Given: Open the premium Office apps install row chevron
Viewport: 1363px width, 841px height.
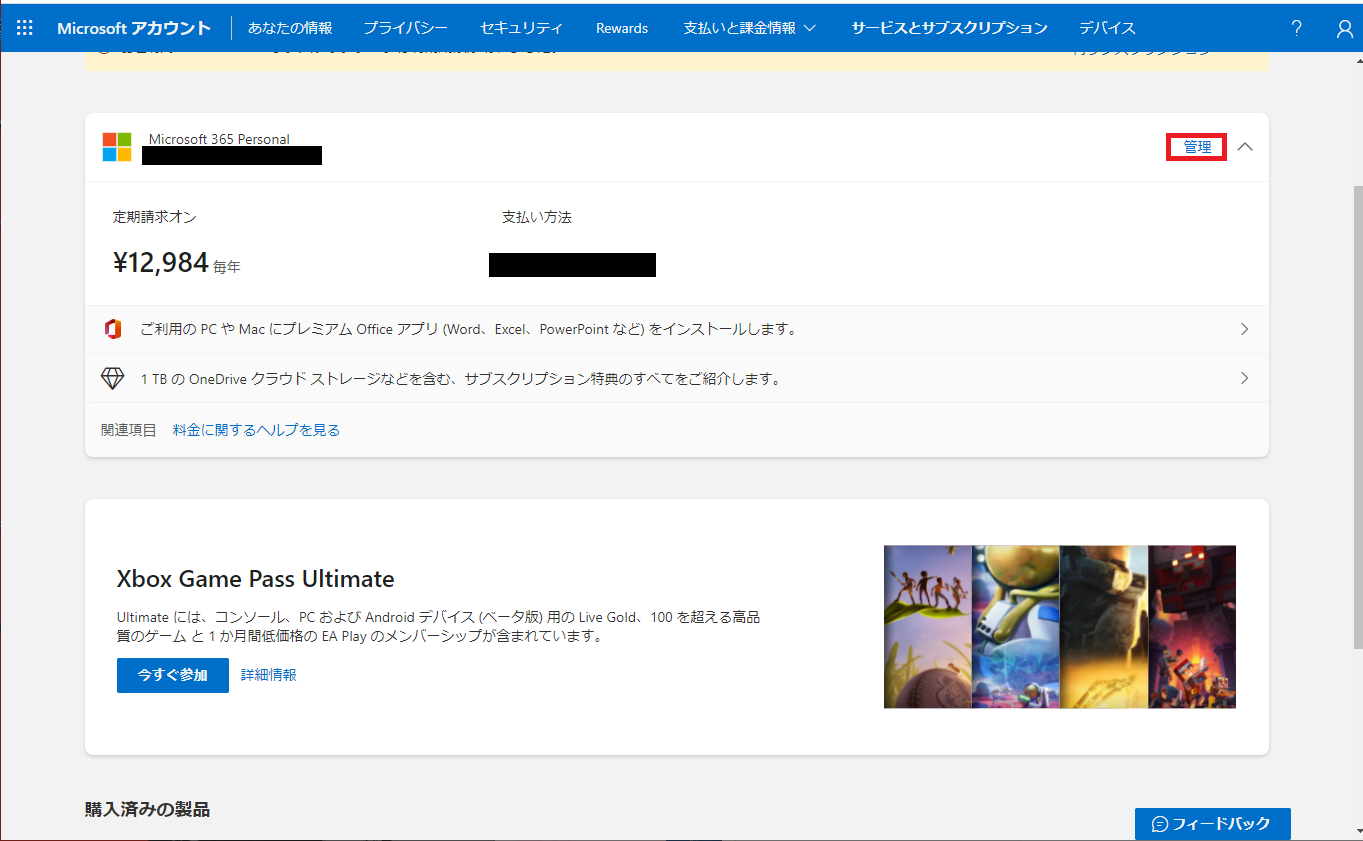Looking at the screenshot, I should click(x=1244, y=329).
